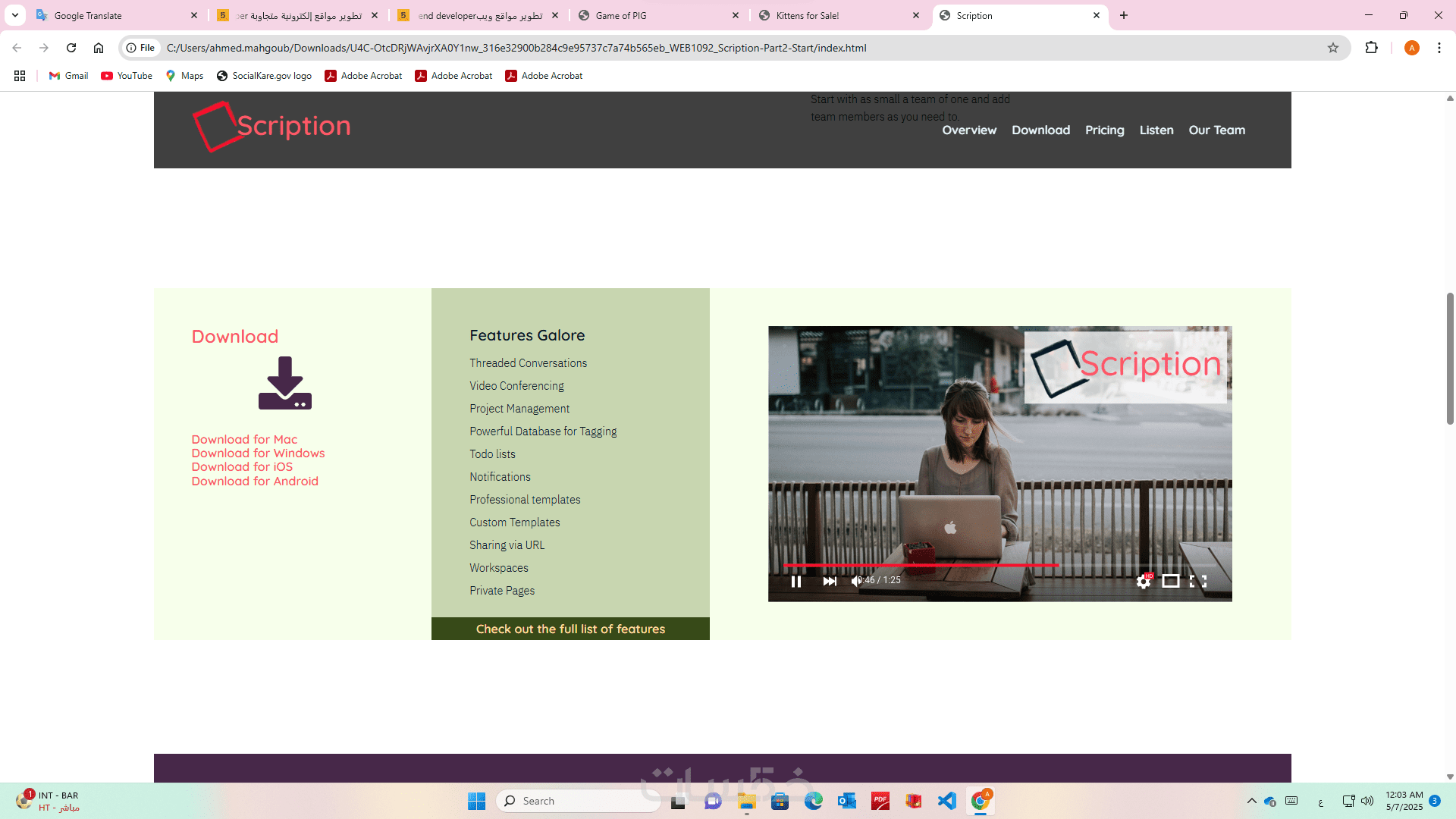The width and height of the screenshot is (1456, 819).
Task: Switch to Kittens for Sale! tab
Action: pyautogui.click(x=808, y=15)
